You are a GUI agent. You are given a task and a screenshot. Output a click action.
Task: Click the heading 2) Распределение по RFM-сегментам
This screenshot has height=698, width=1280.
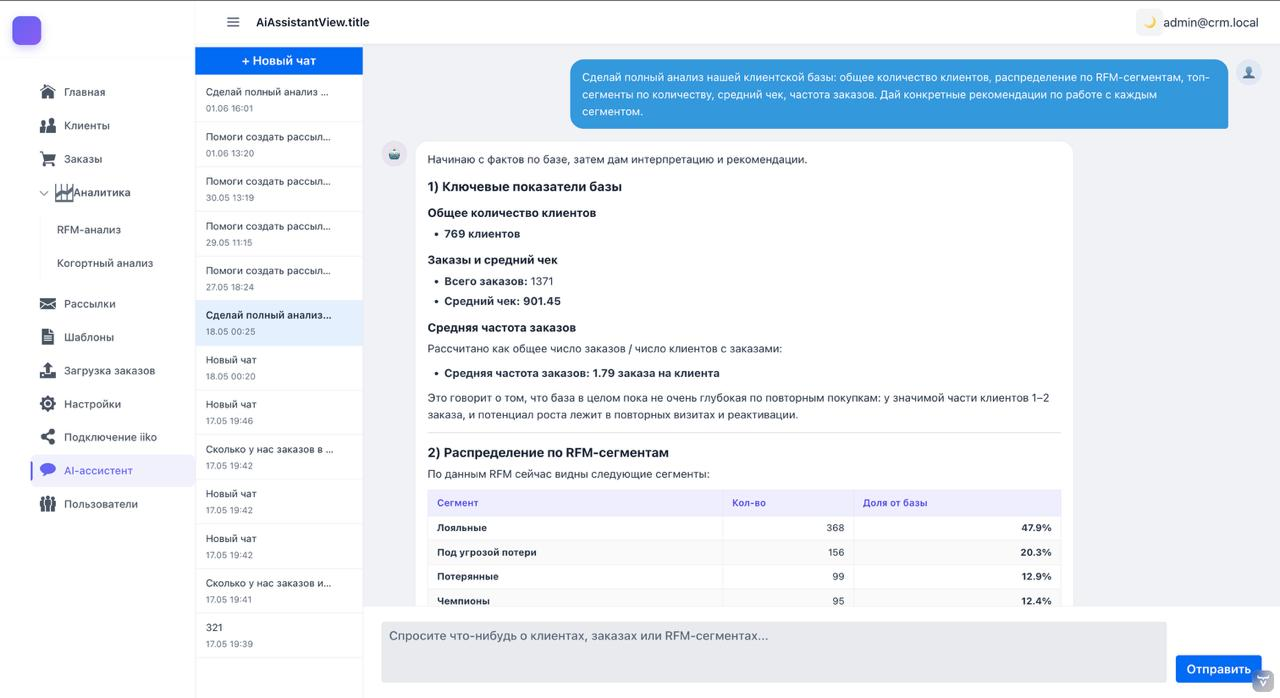click(548, 452)
